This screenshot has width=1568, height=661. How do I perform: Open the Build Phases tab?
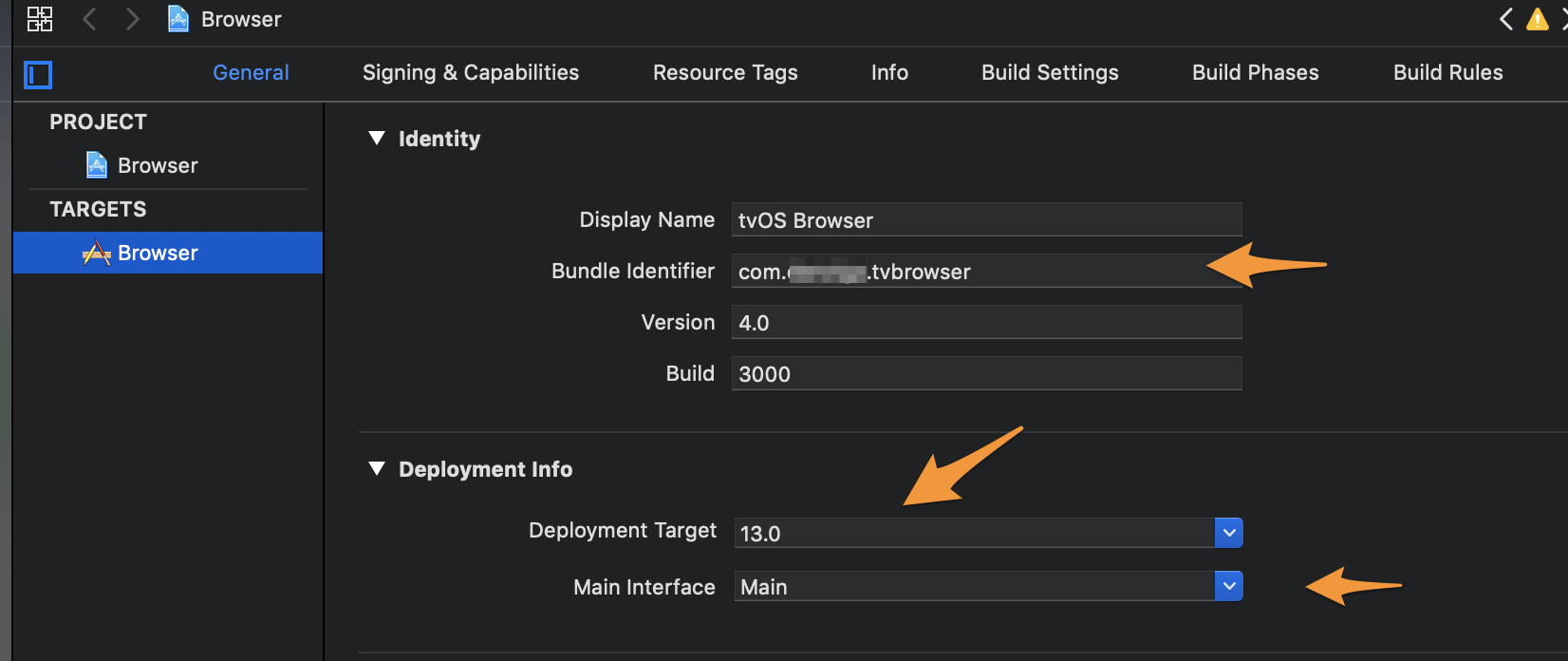pyautogui.click(x=1255, y=73)
